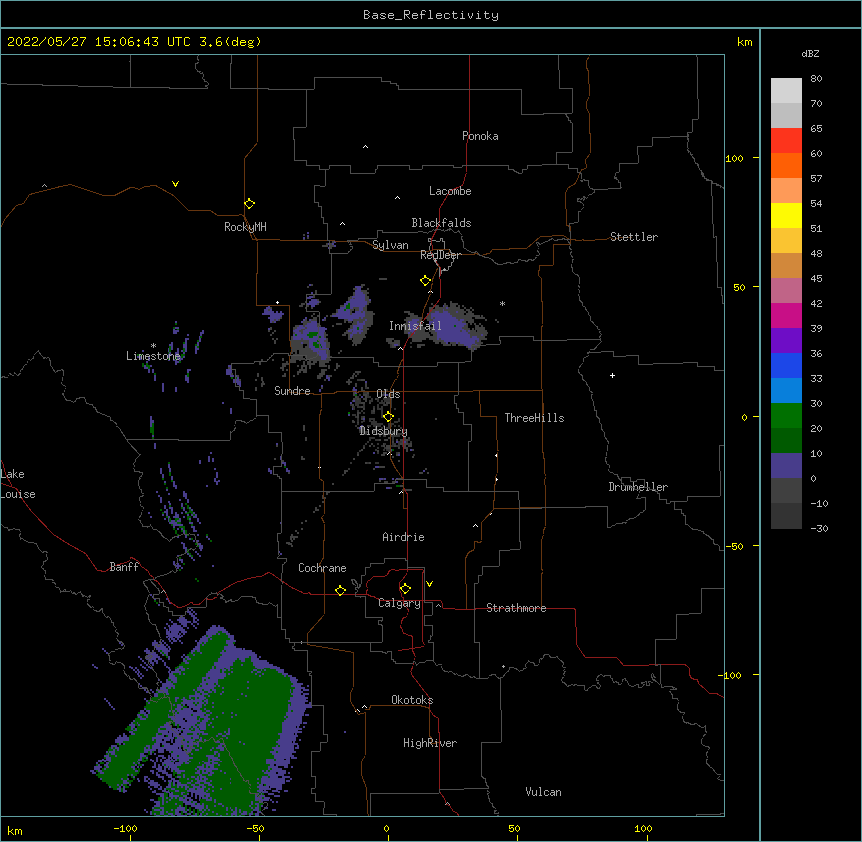Select the HighRiver label

coord(430,743)
